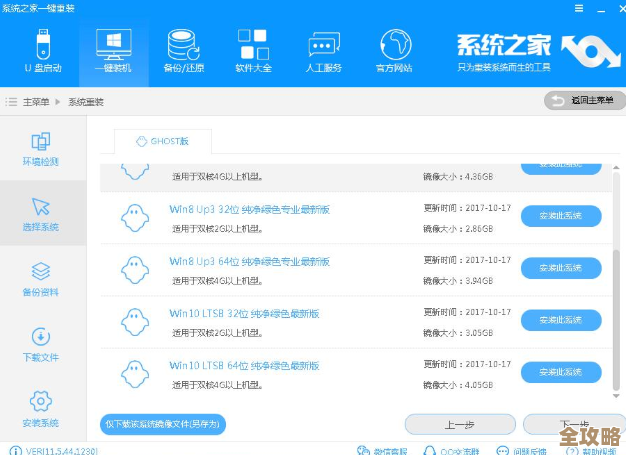This screenshot has width=626, height=455.
Task: Click the scrollbar up arrow
Action: click(x=616, y=168)
